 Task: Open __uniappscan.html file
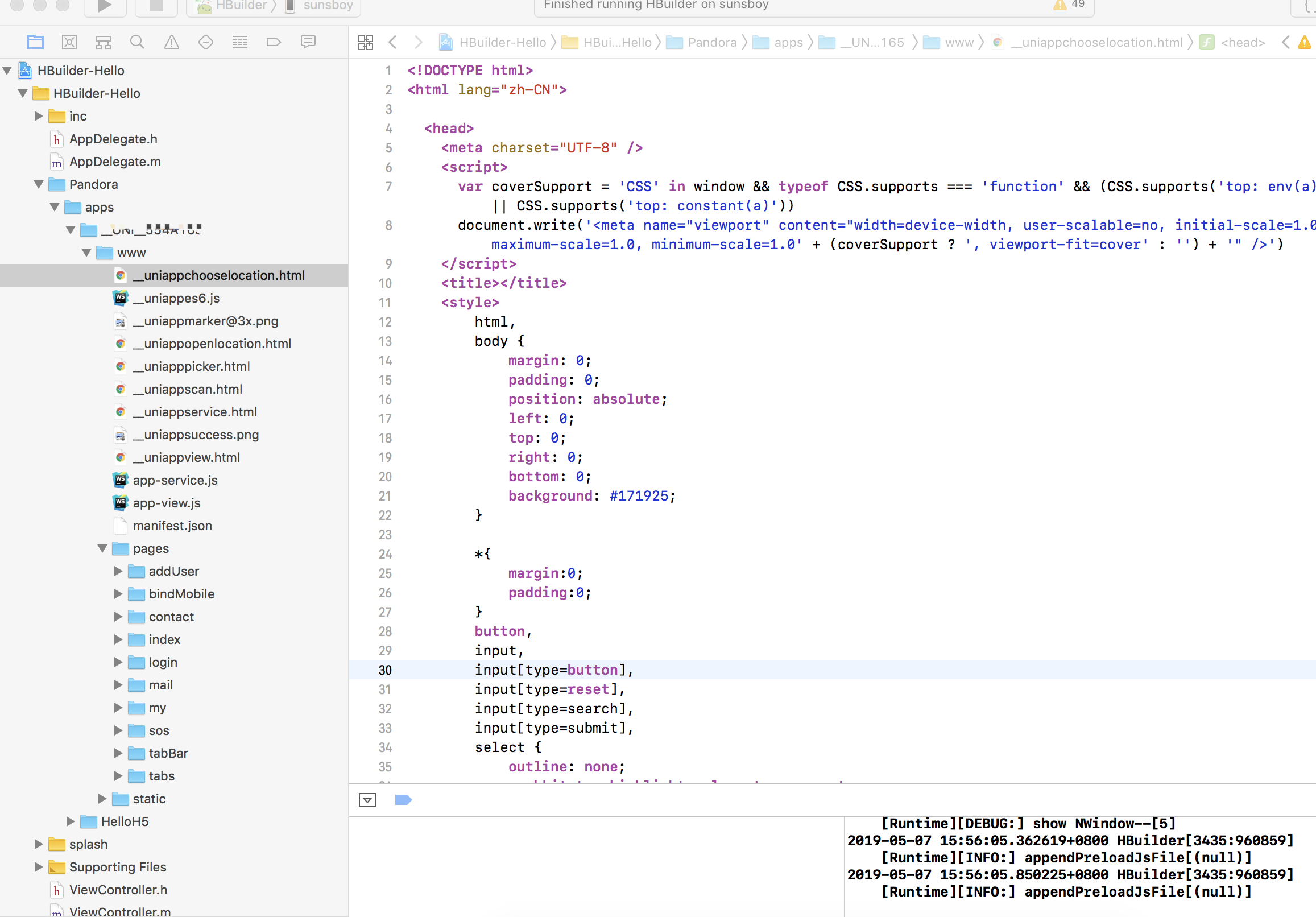tap(187, 390)
